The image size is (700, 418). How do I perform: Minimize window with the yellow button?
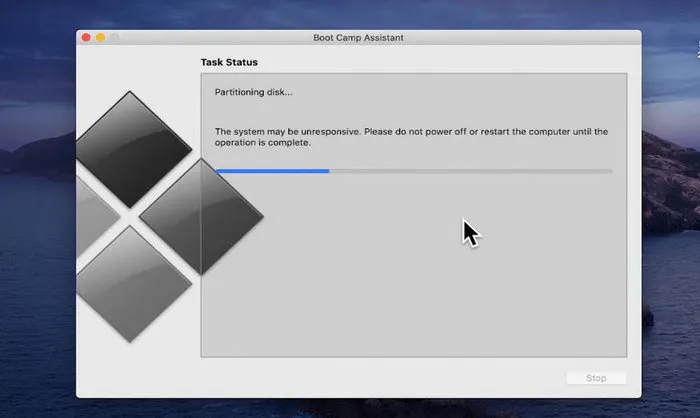point(100,38)
